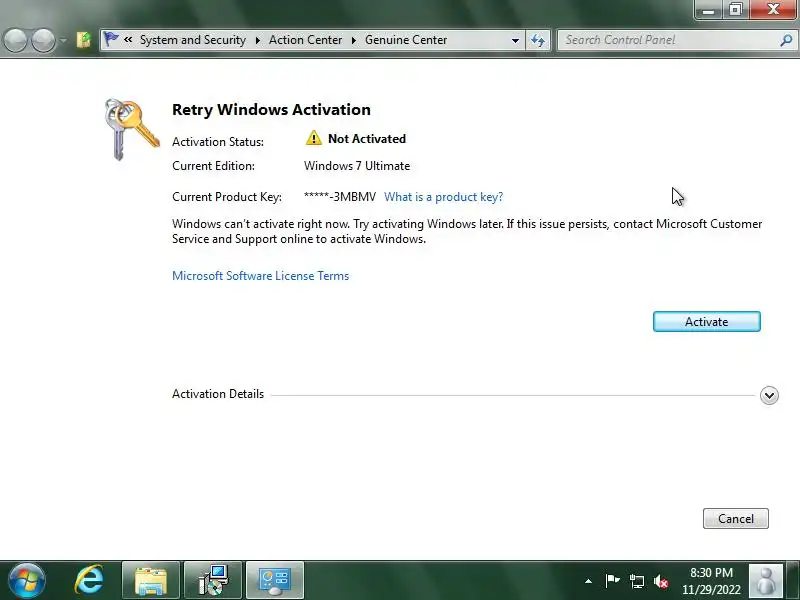Select the product key '*****-3MBMV' text
Viewport: 800px width, 600px height.
click(340, 197)
